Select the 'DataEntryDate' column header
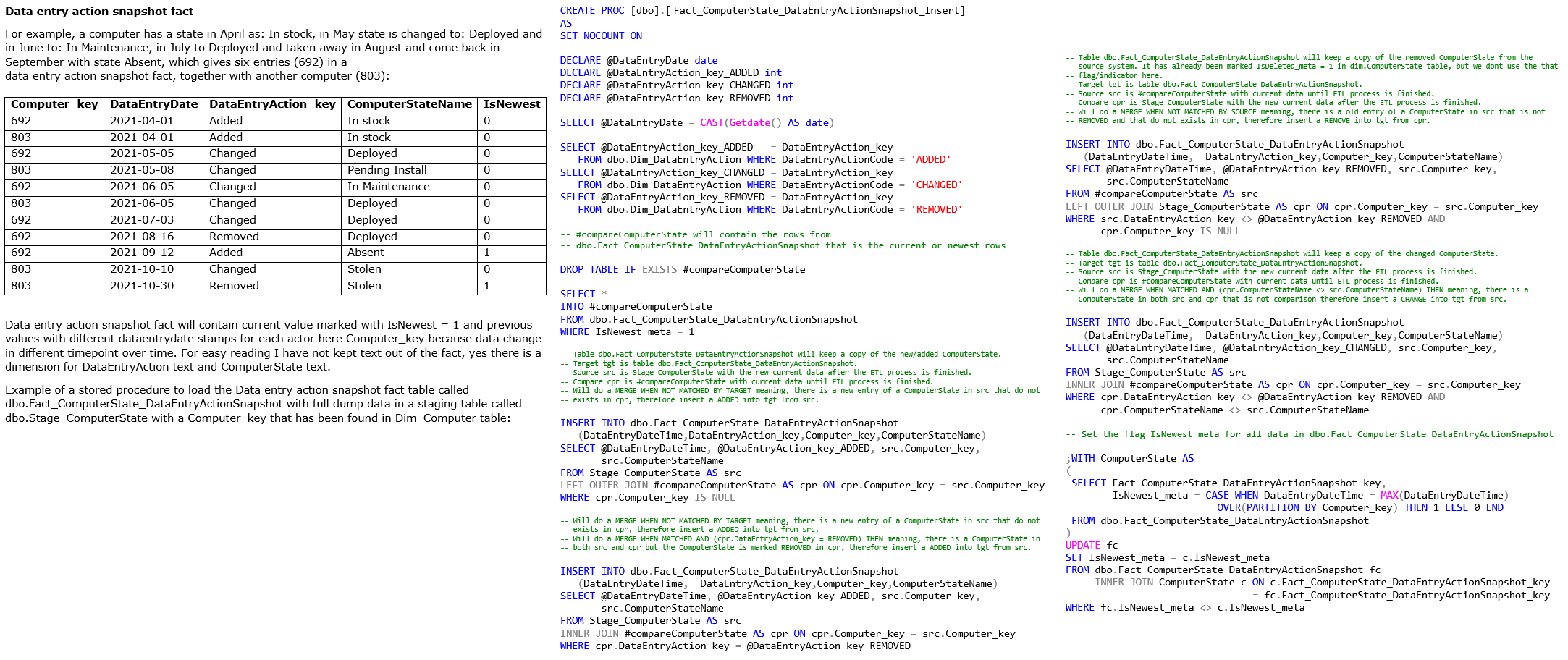1568x660 pixels. [153, 104]
